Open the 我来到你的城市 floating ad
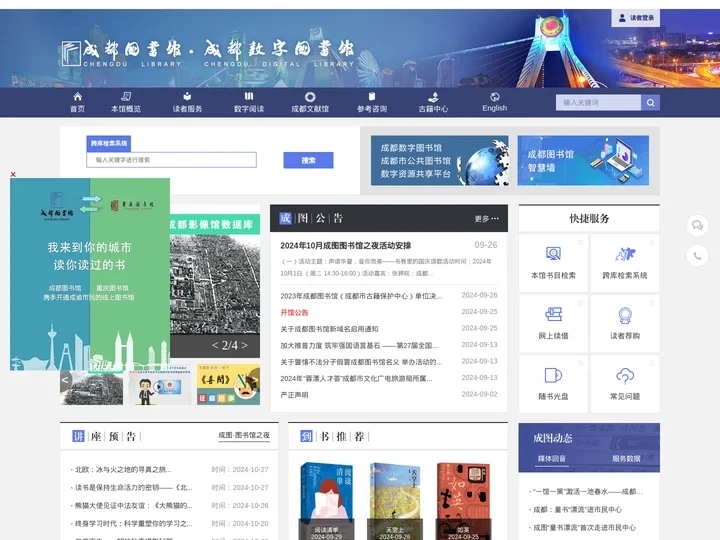 point(90,274)
